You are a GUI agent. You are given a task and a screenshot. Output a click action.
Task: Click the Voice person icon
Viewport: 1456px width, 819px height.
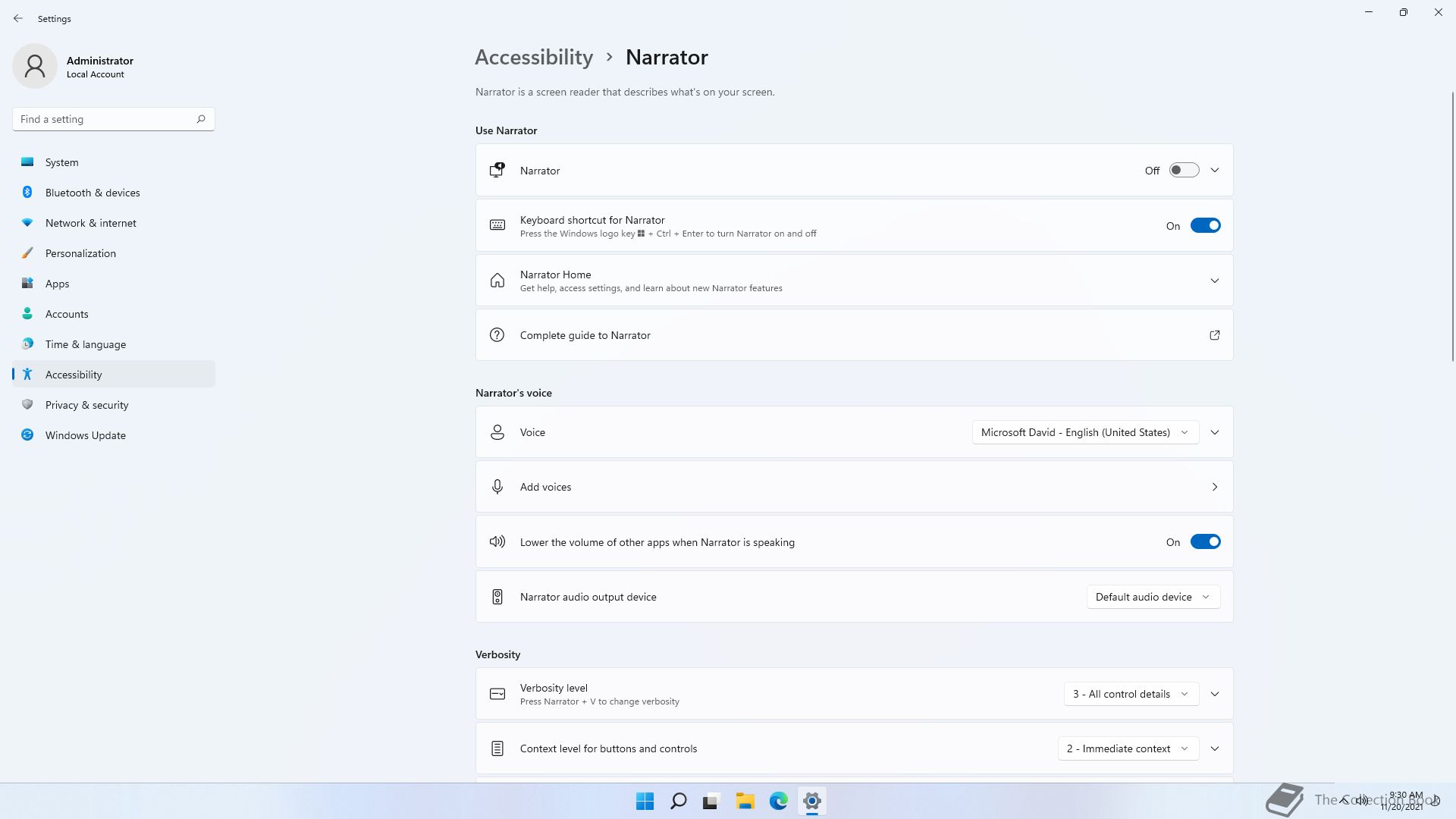(x=497, y=432)
